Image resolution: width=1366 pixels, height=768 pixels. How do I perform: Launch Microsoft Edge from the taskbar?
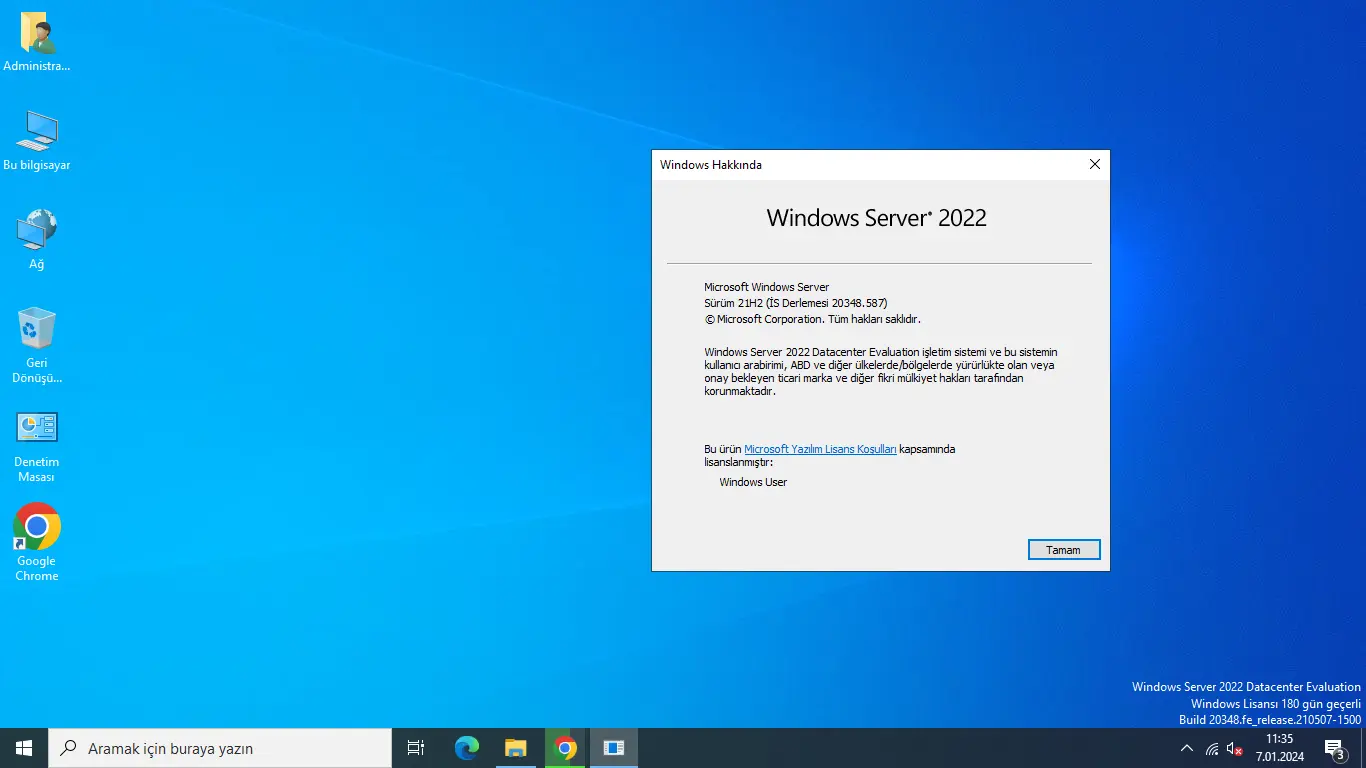click(x=467, y=748)
